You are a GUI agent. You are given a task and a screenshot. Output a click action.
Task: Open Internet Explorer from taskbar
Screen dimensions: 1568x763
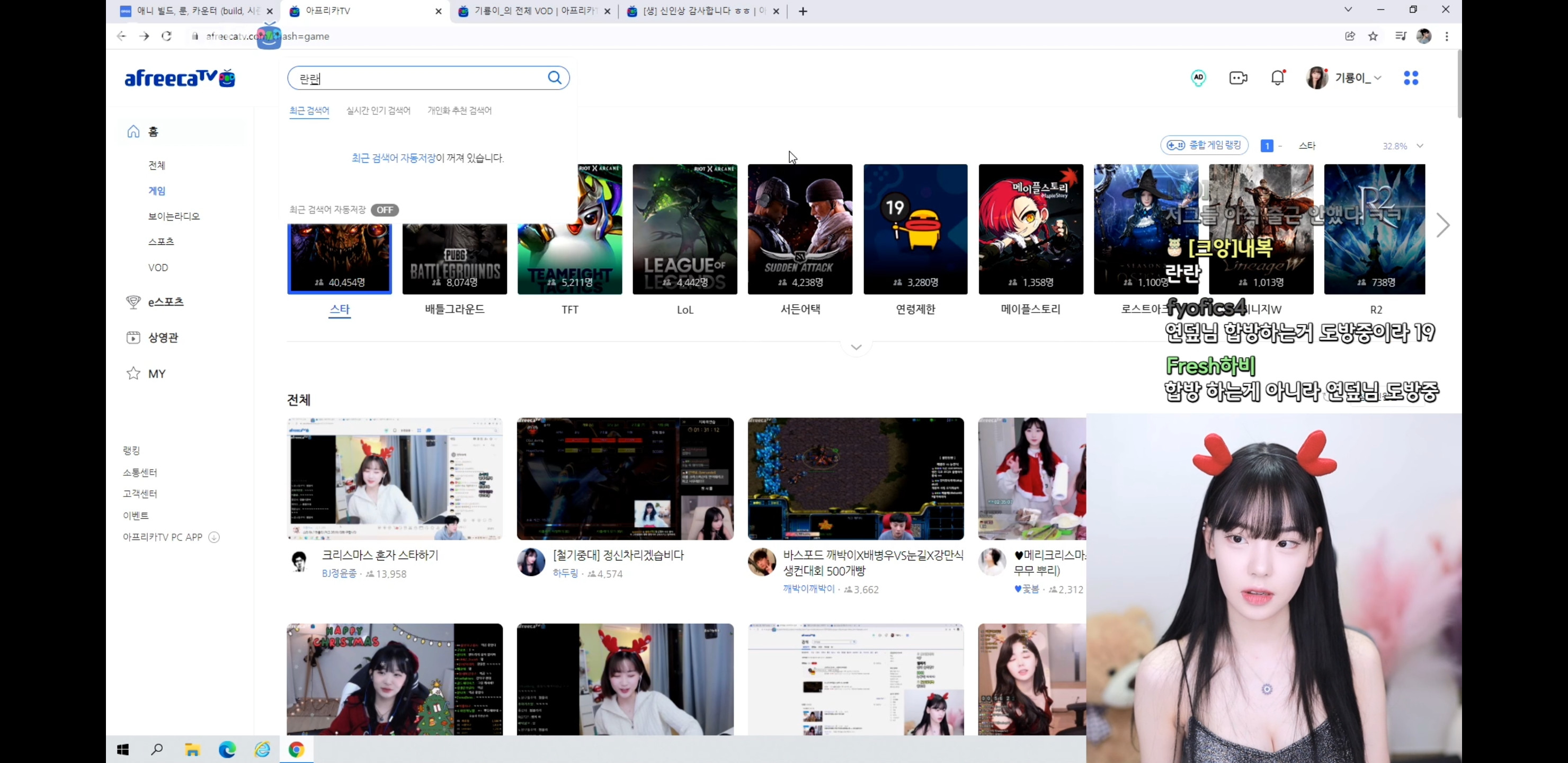pos(262,750)
